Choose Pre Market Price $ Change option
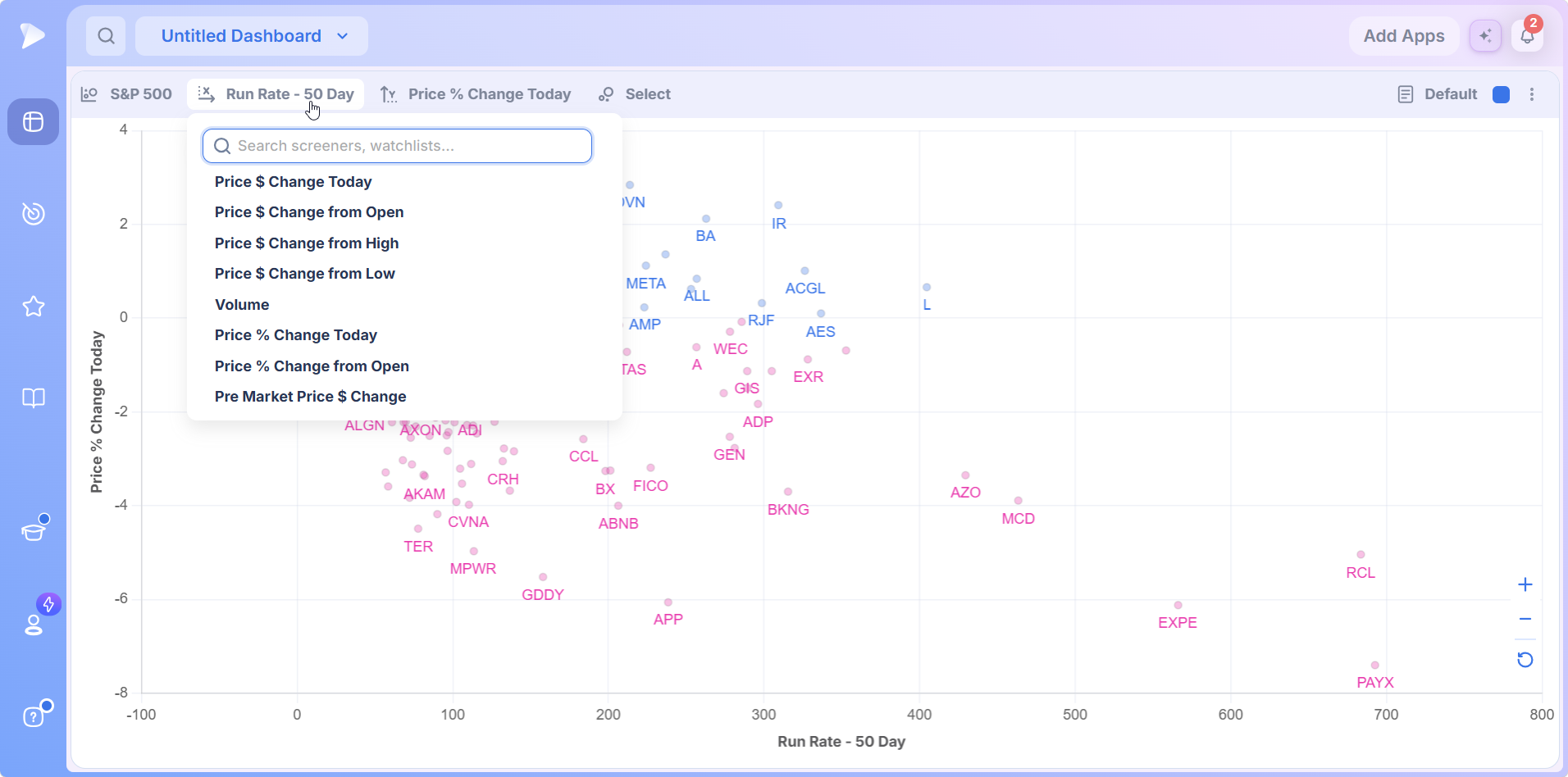The width and height of the screenshot is (1568, 777). tap(311, 397)
